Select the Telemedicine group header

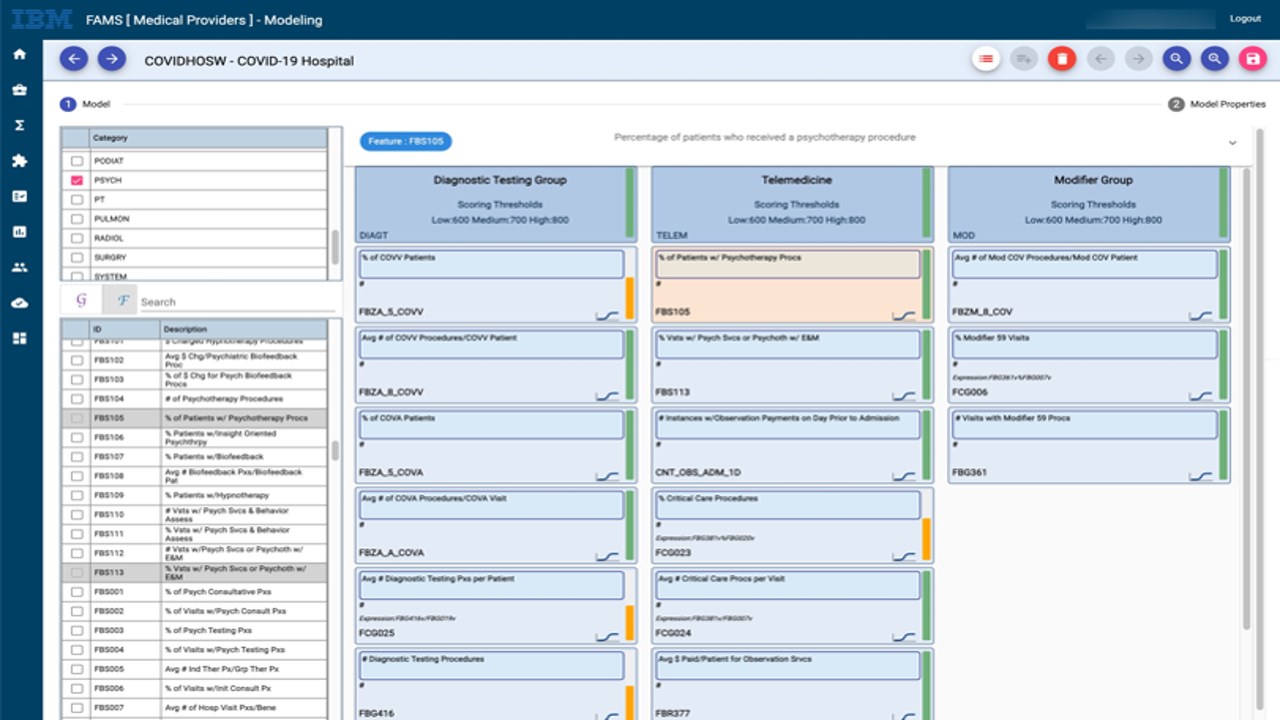(x=792, y=205)
